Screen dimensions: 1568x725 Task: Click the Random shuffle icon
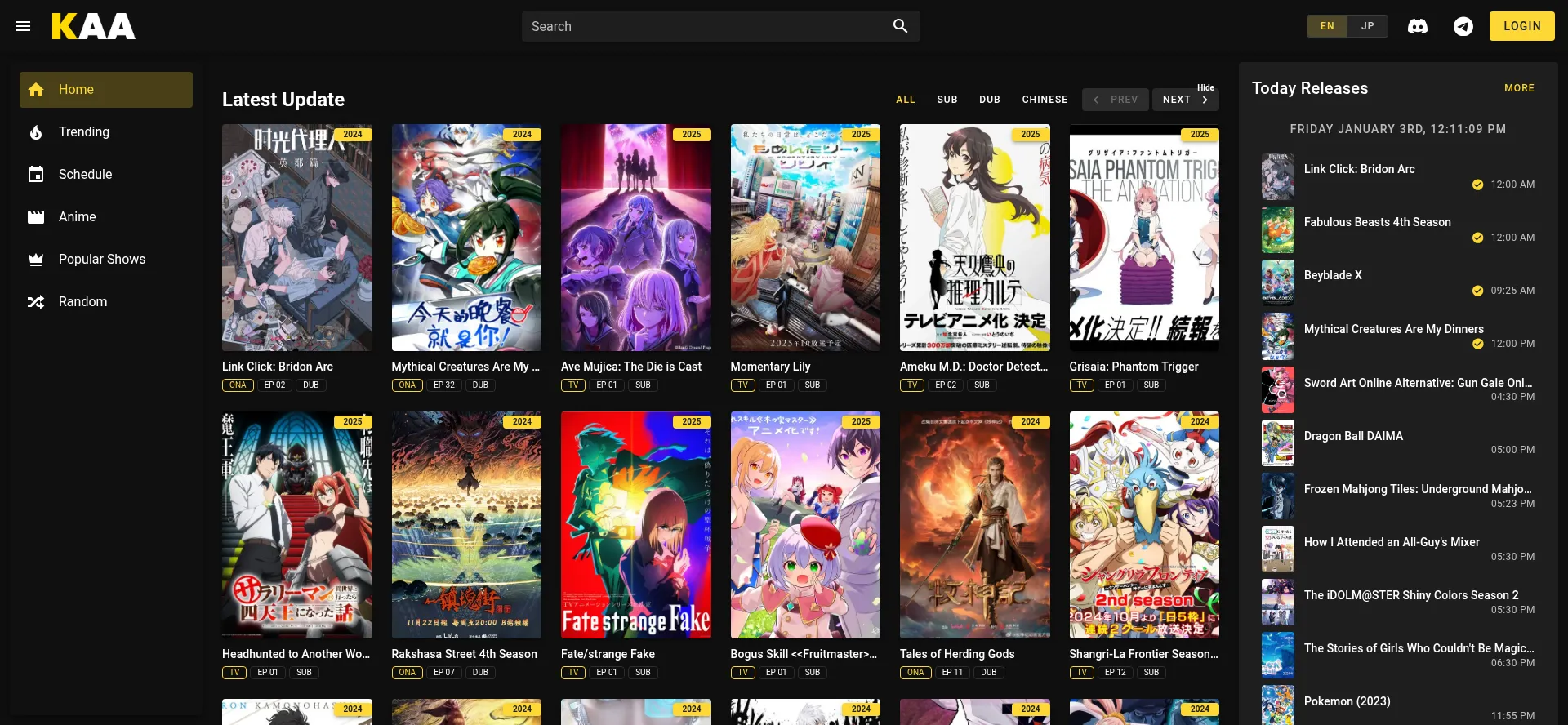coord(36,302)
